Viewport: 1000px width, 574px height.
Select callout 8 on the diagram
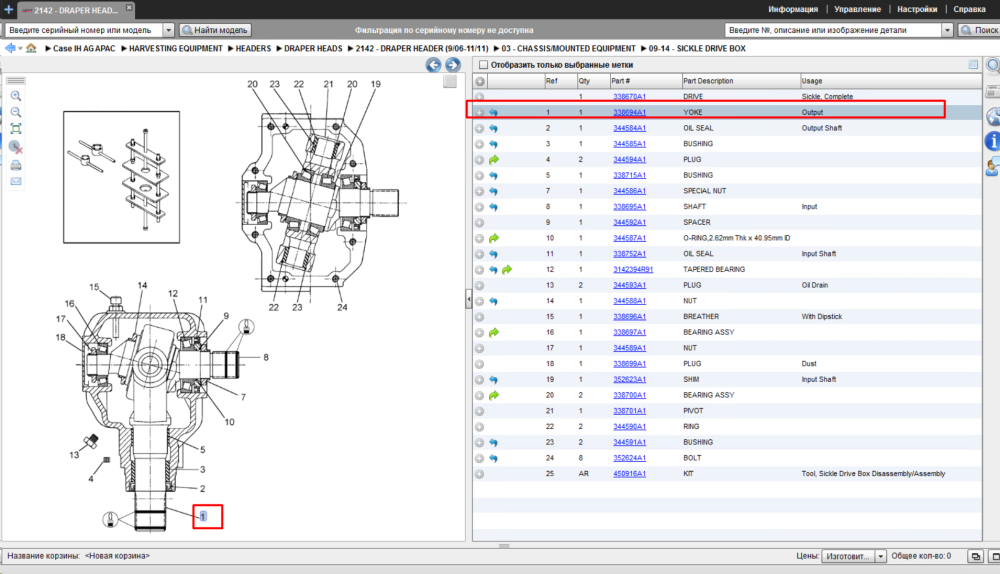266,358
